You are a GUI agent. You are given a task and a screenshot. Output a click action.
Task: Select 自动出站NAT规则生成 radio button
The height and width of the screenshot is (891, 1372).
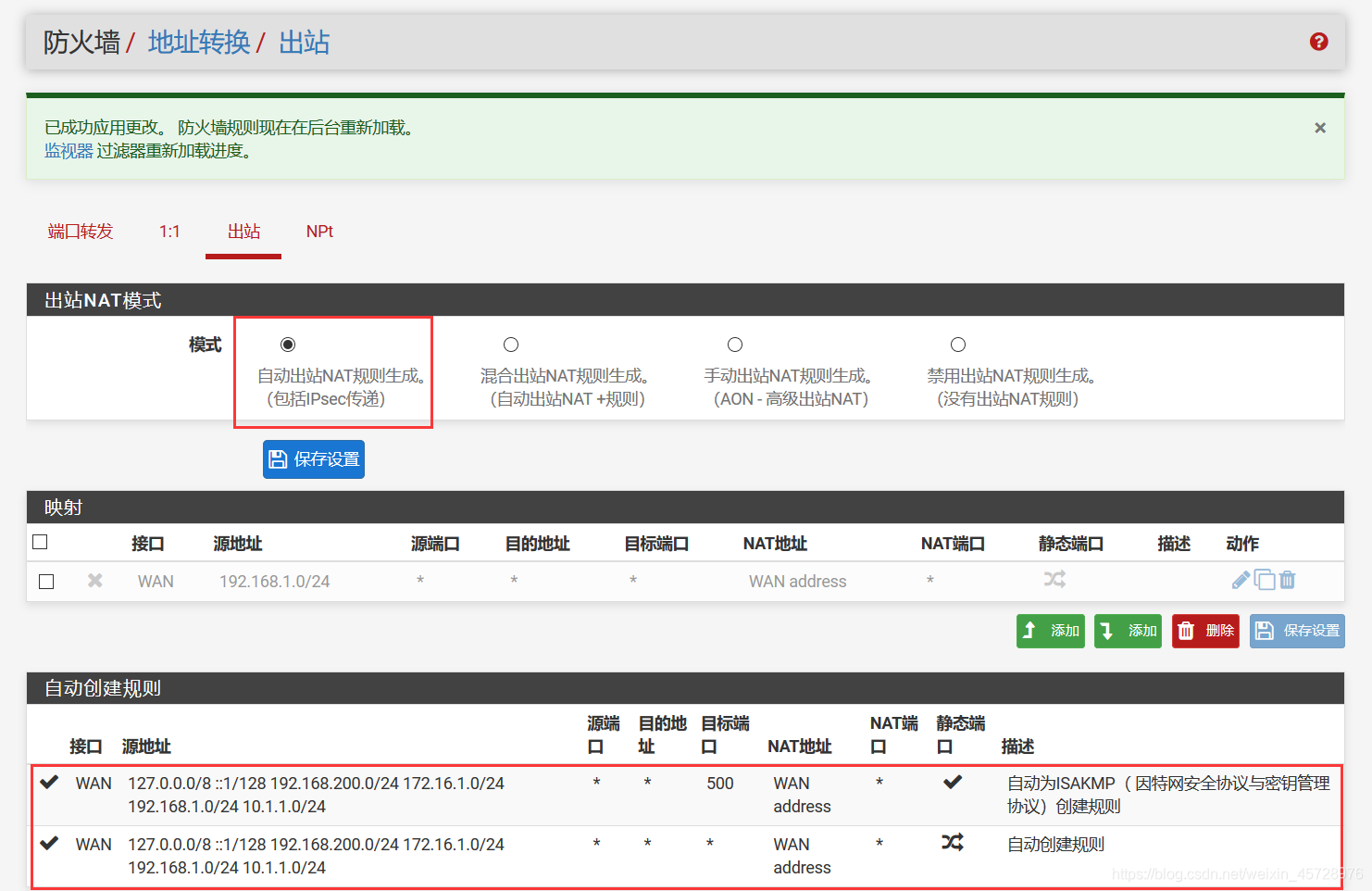click(288, 345)
